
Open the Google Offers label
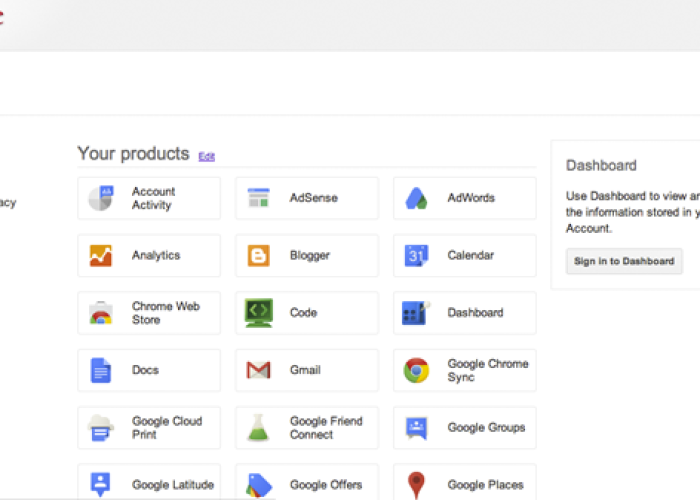tap(326, 485)
